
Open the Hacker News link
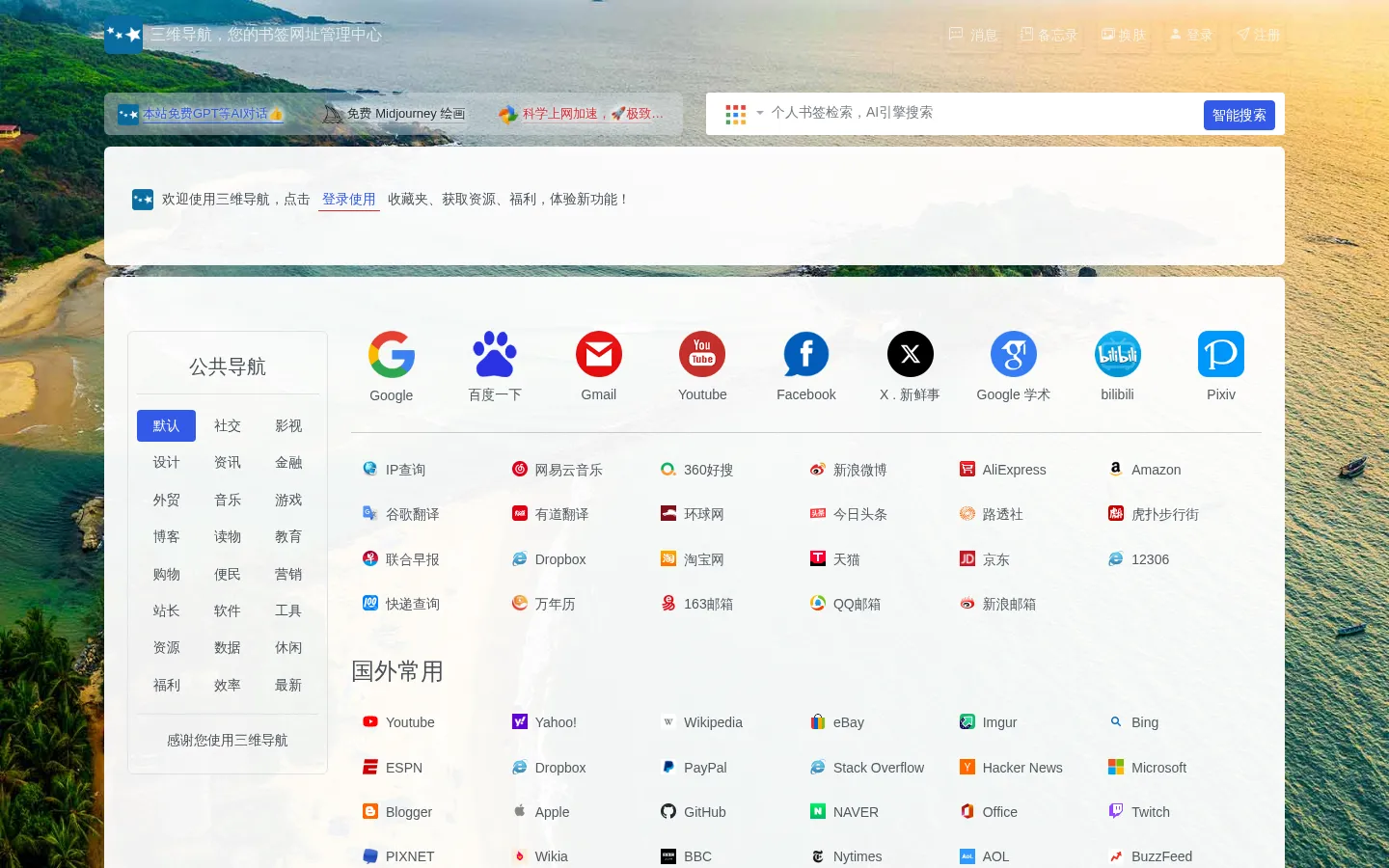(x=1011, y=768)
